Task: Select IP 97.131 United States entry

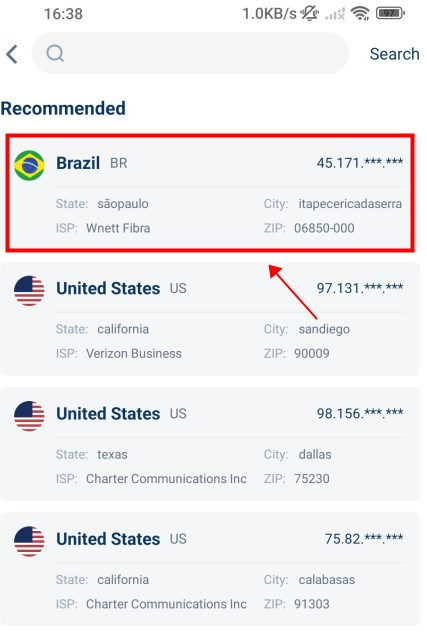Action: point(210,319)
